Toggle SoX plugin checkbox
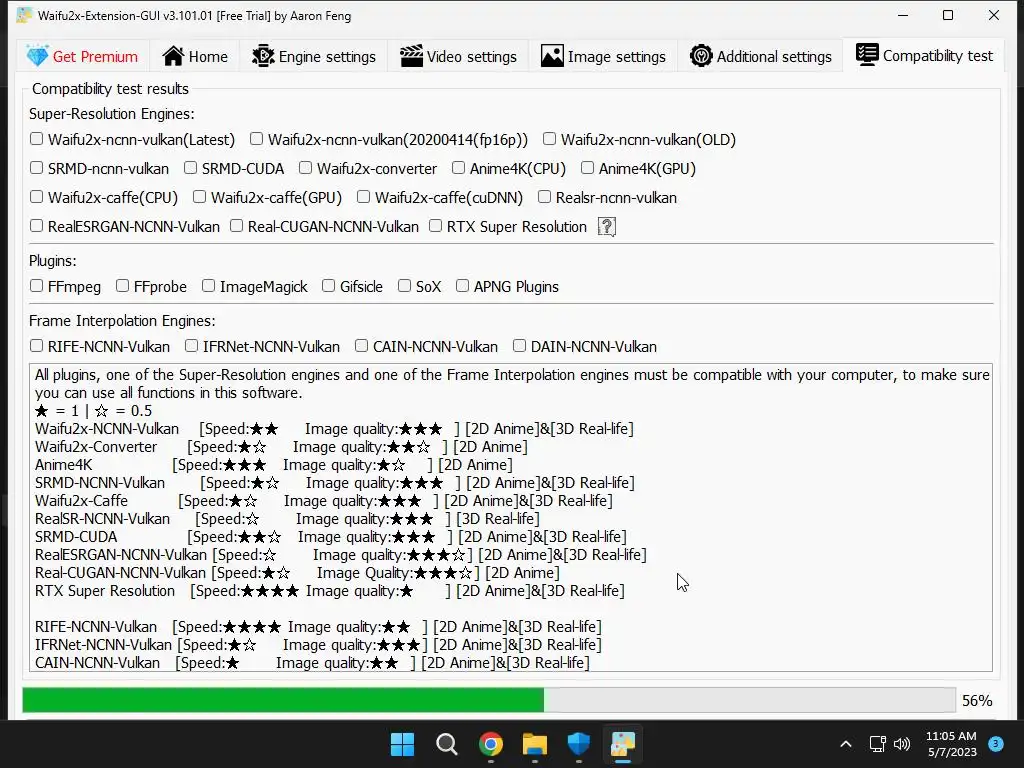The width and height of the screenshot is (1024, 768). [x=405, y=286]
